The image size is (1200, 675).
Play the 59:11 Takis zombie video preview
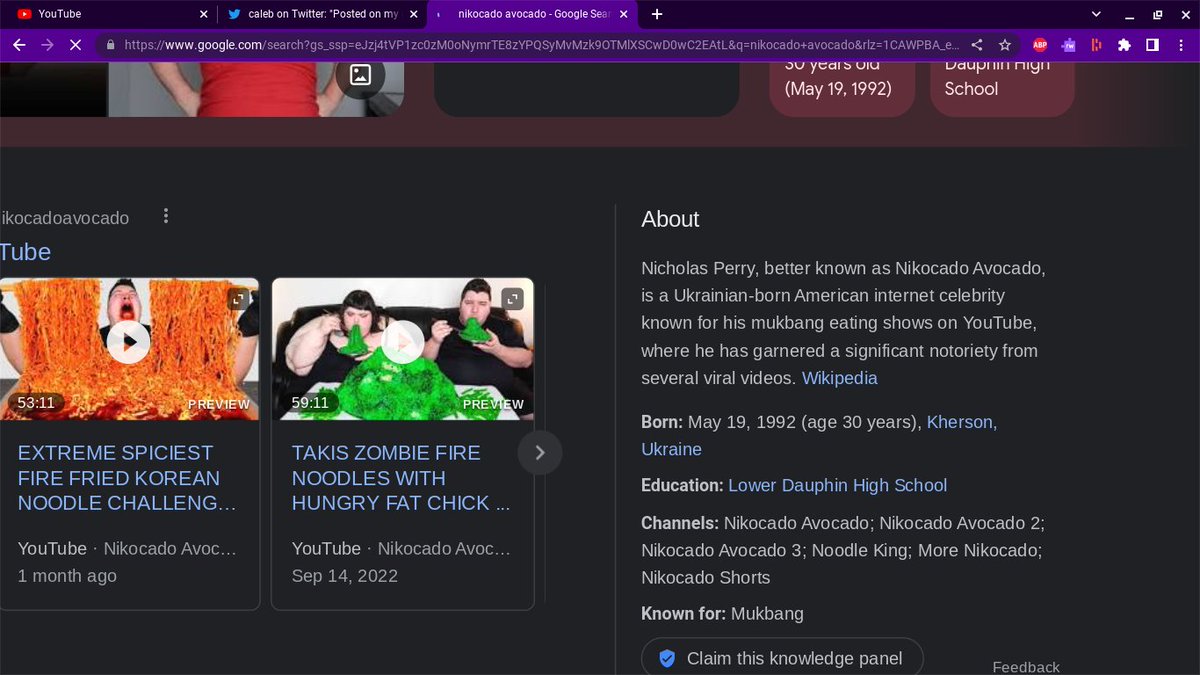[403, 342]
